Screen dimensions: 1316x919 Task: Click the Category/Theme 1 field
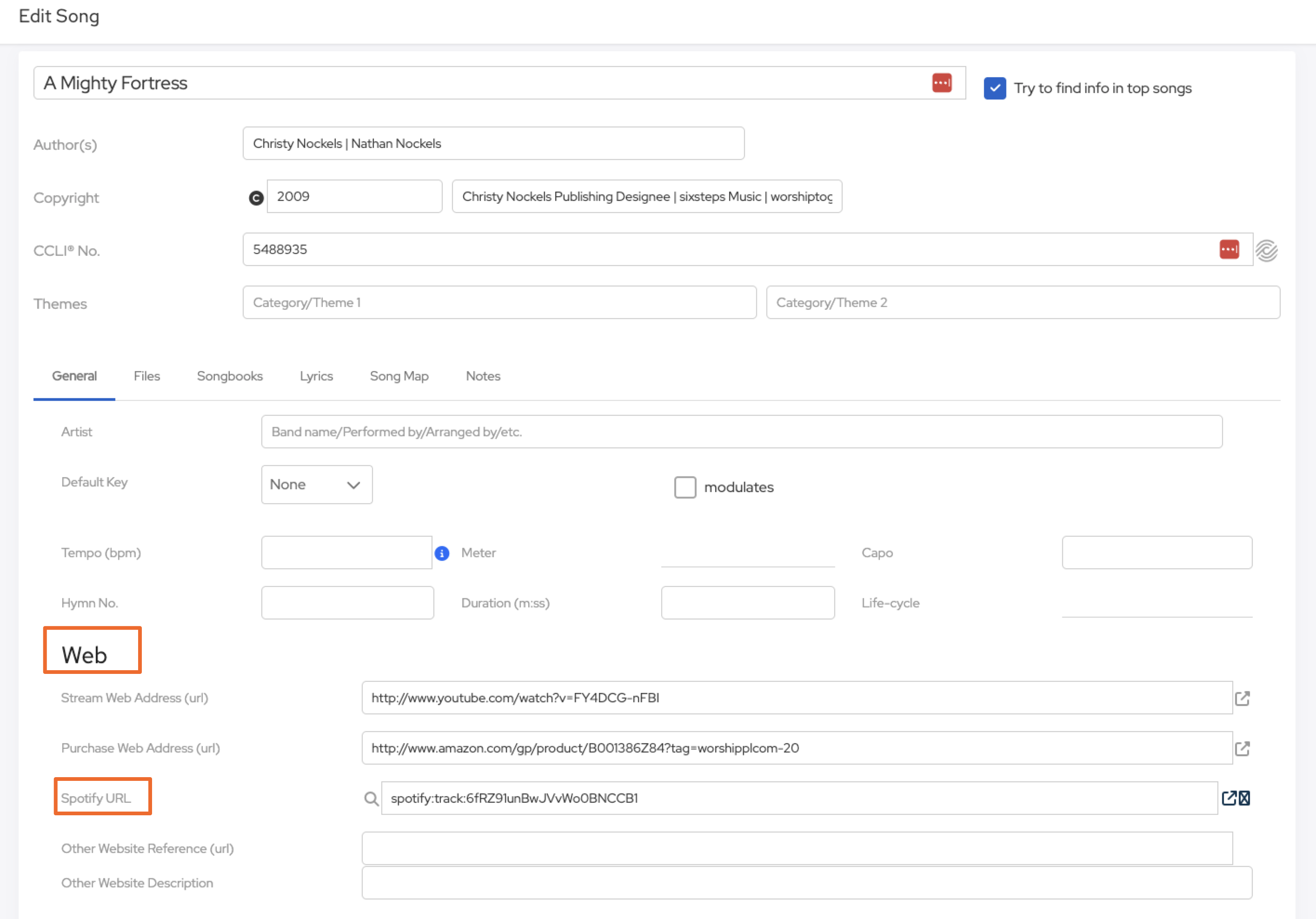pyautogui.click(x=499, y=303)
